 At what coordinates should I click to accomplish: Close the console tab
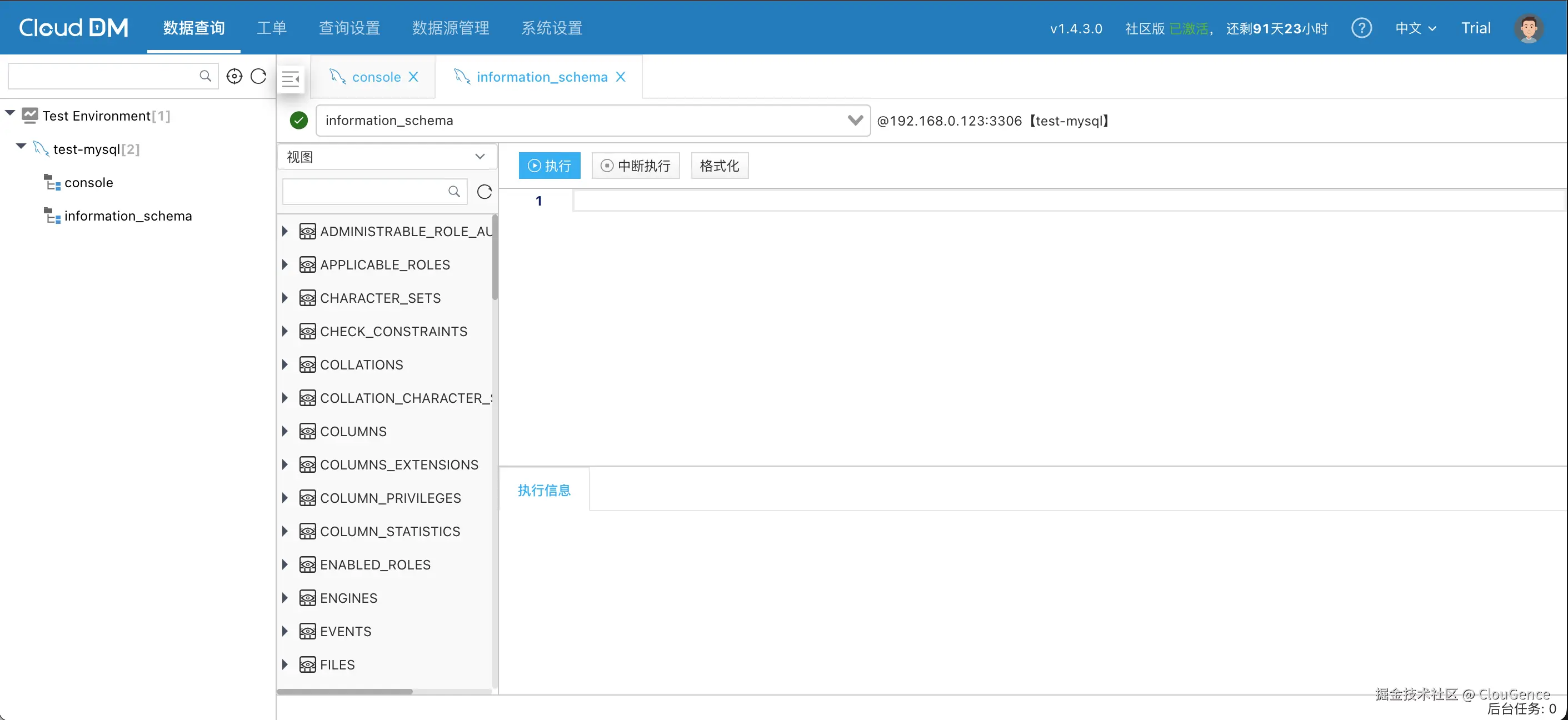point(413,77)
